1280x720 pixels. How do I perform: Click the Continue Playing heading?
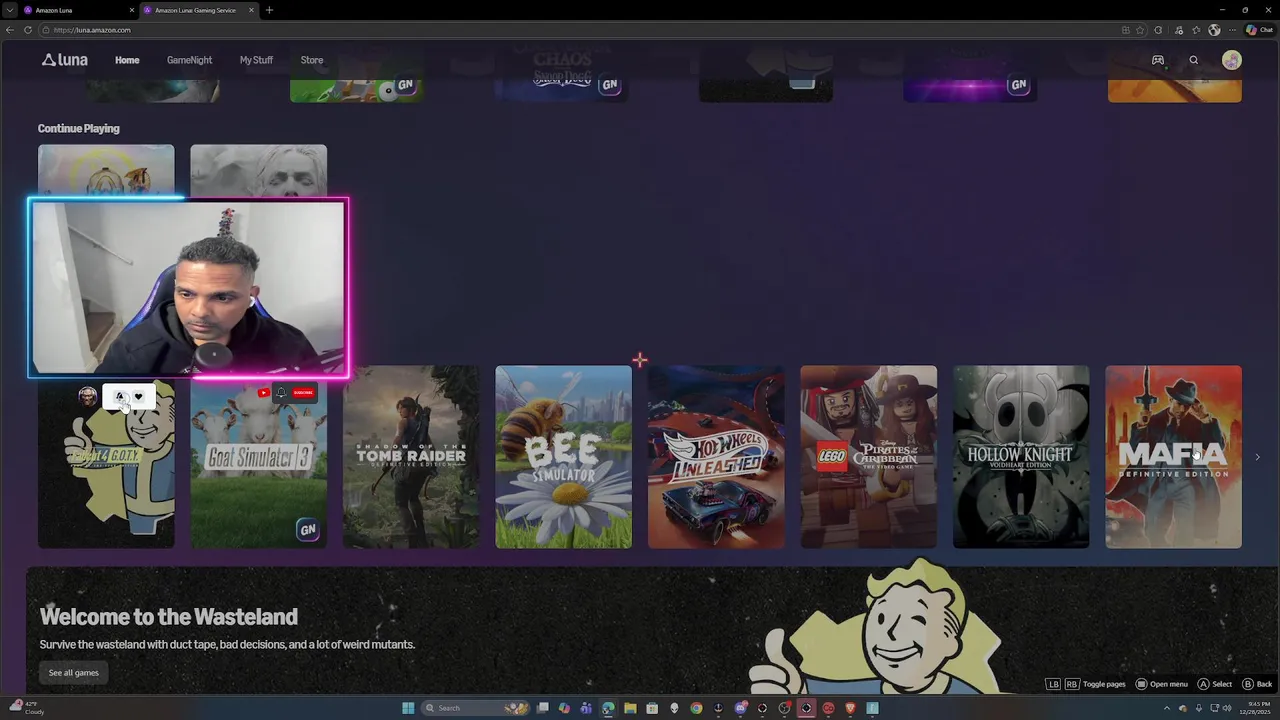click(78, 128)
